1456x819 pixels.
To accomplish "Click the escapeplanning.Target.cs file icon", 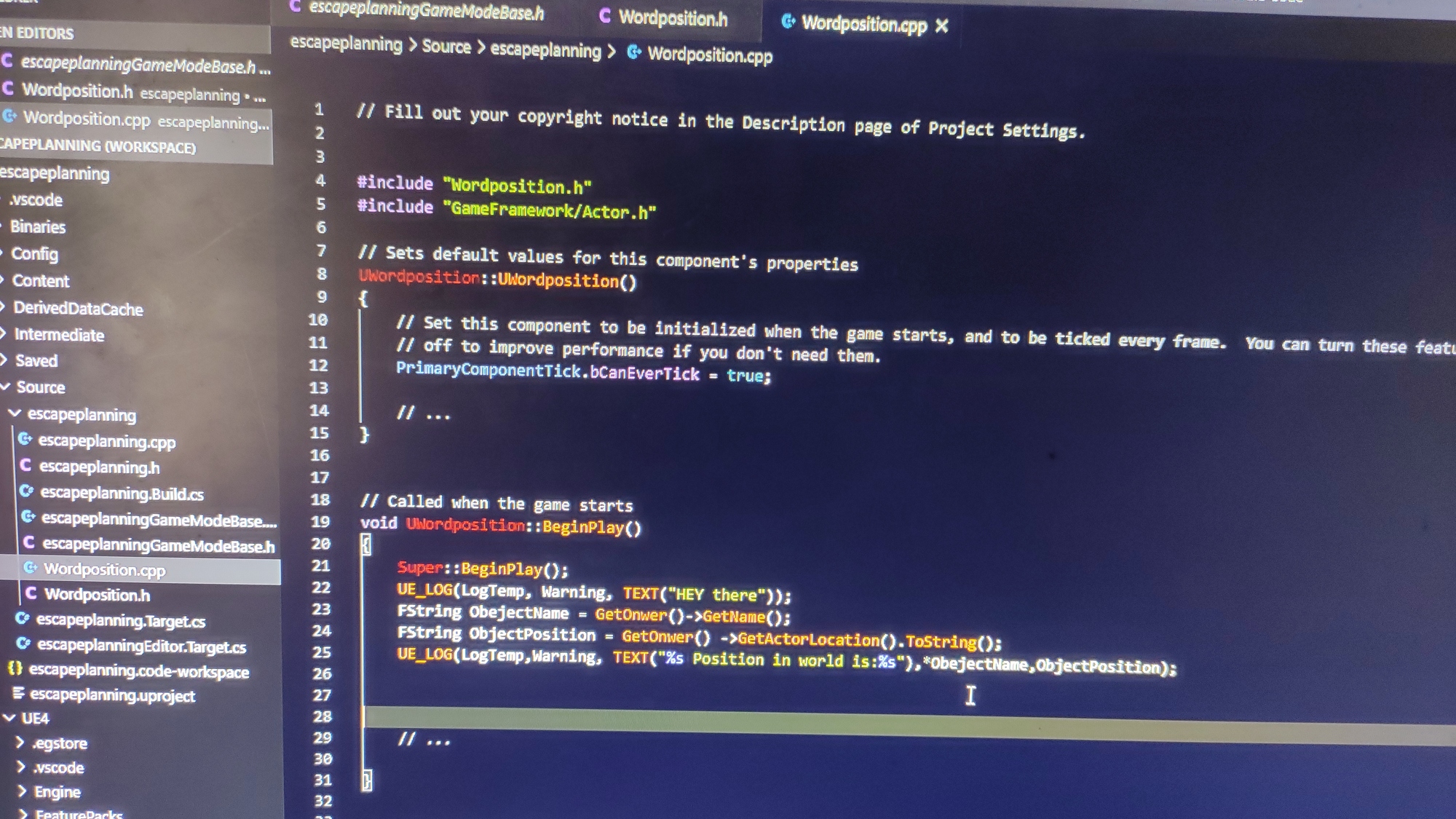I will pyautogui.click(x=23, y=618).
